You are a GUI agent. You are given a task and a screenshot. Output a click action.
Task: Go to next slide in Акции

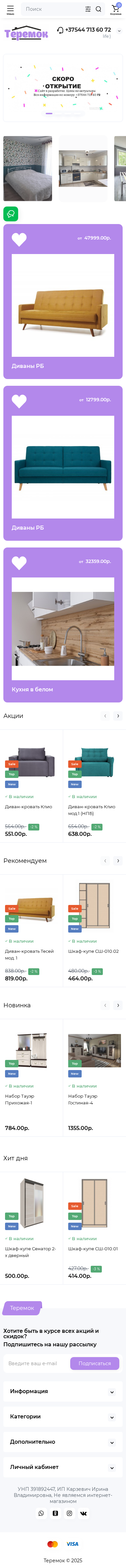click(x=118, y=716)
